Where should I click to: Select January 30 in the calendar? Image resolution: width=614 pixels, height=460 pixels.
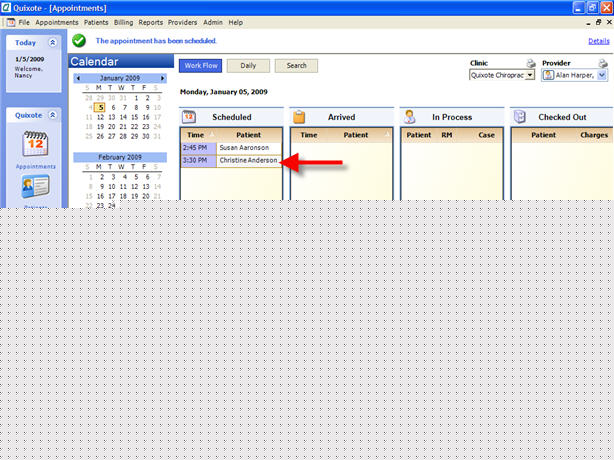coord(146,136)
